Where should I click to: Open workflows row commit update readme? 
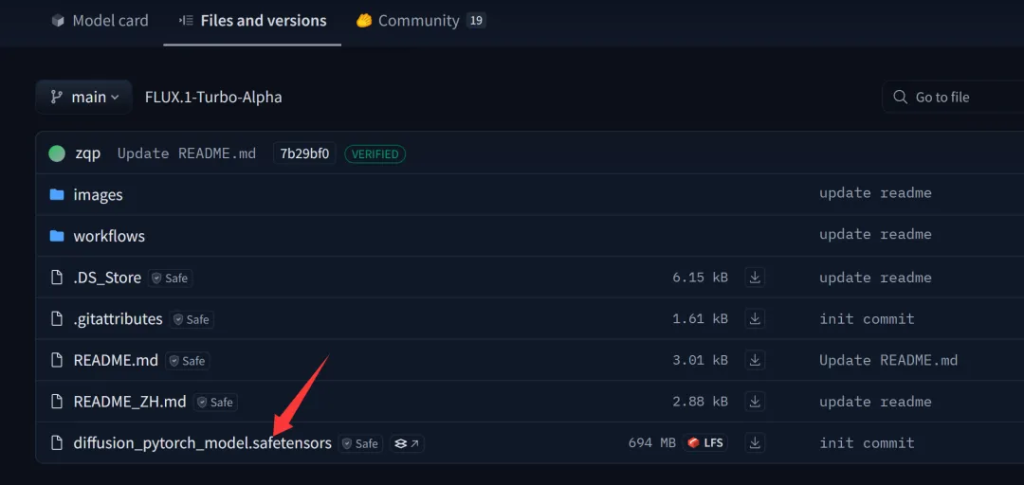875,234
